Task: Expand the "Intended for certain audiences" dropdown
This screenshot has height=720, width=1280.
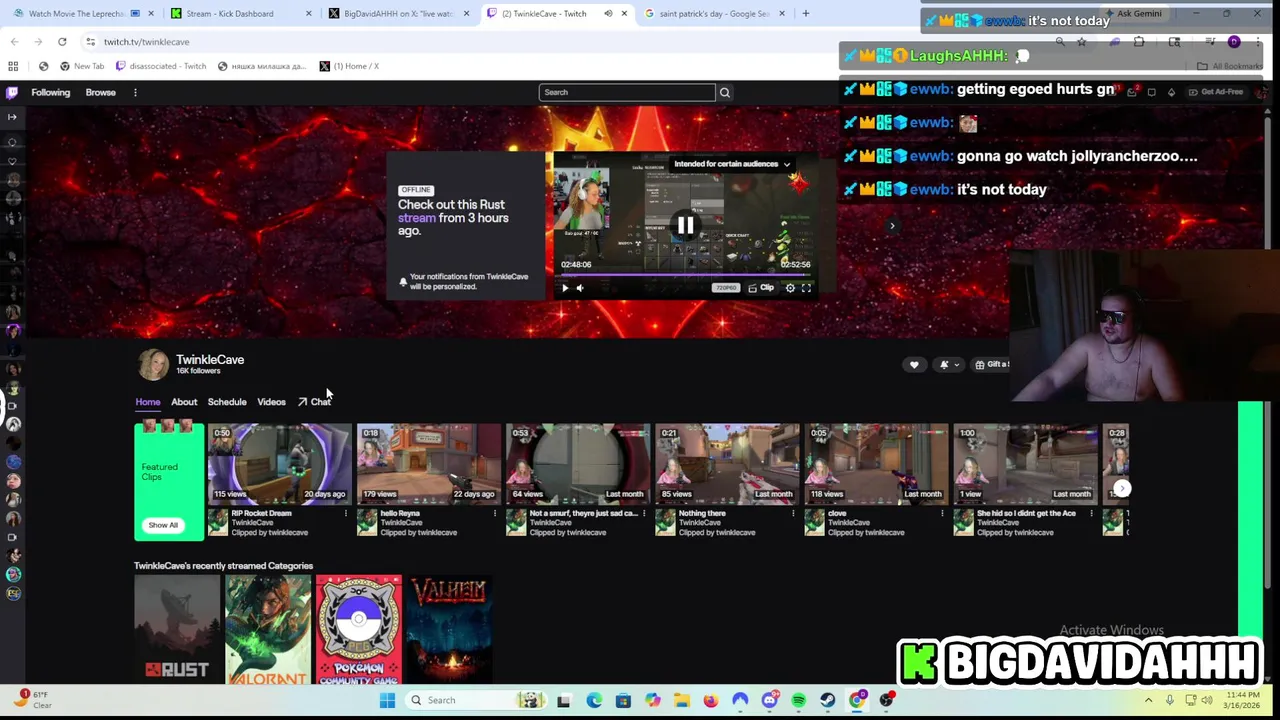Action: 732,164
